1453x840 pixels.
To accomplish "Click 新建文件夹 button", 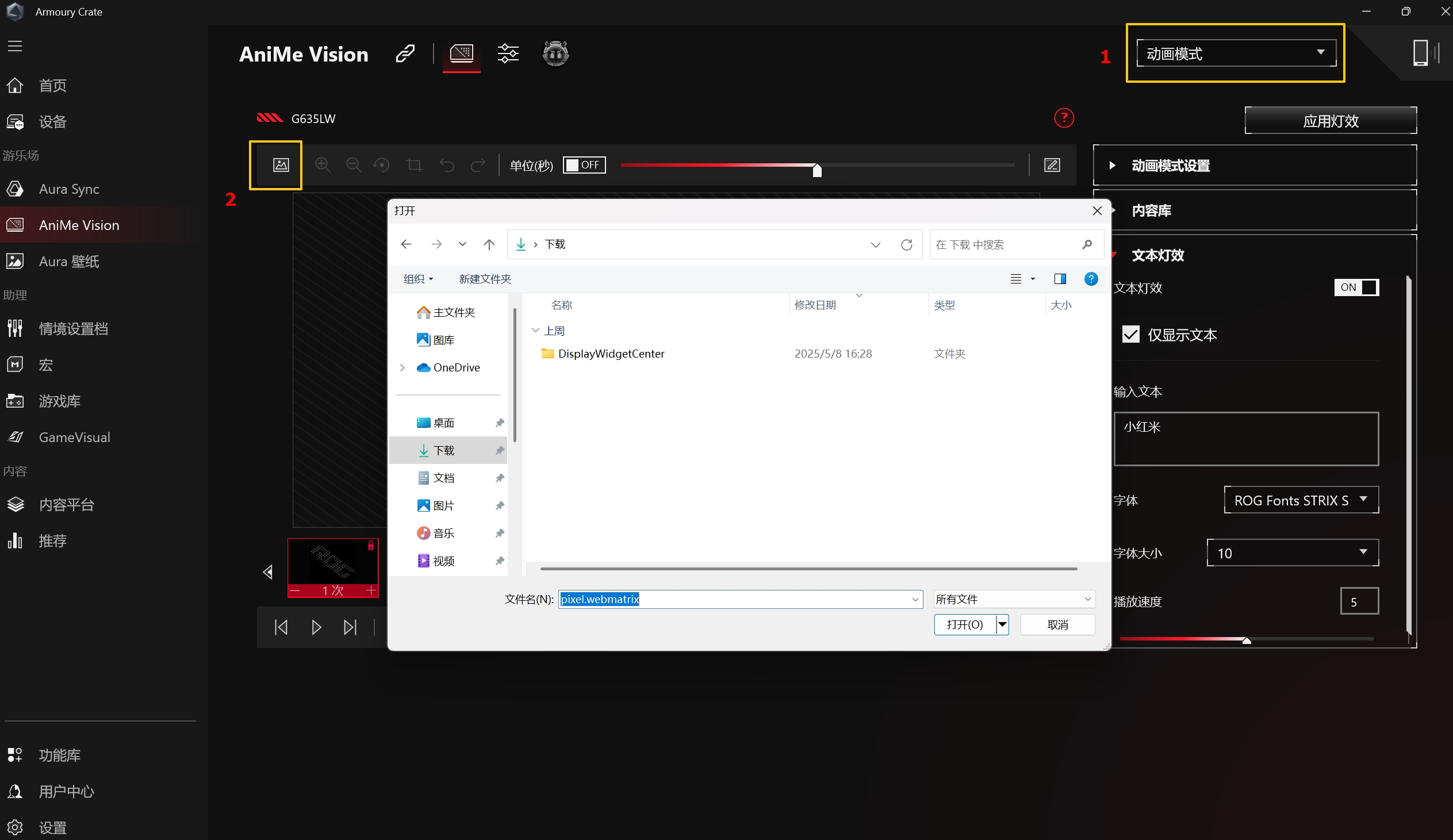I will pyautogui.click(x=485, y=279).
